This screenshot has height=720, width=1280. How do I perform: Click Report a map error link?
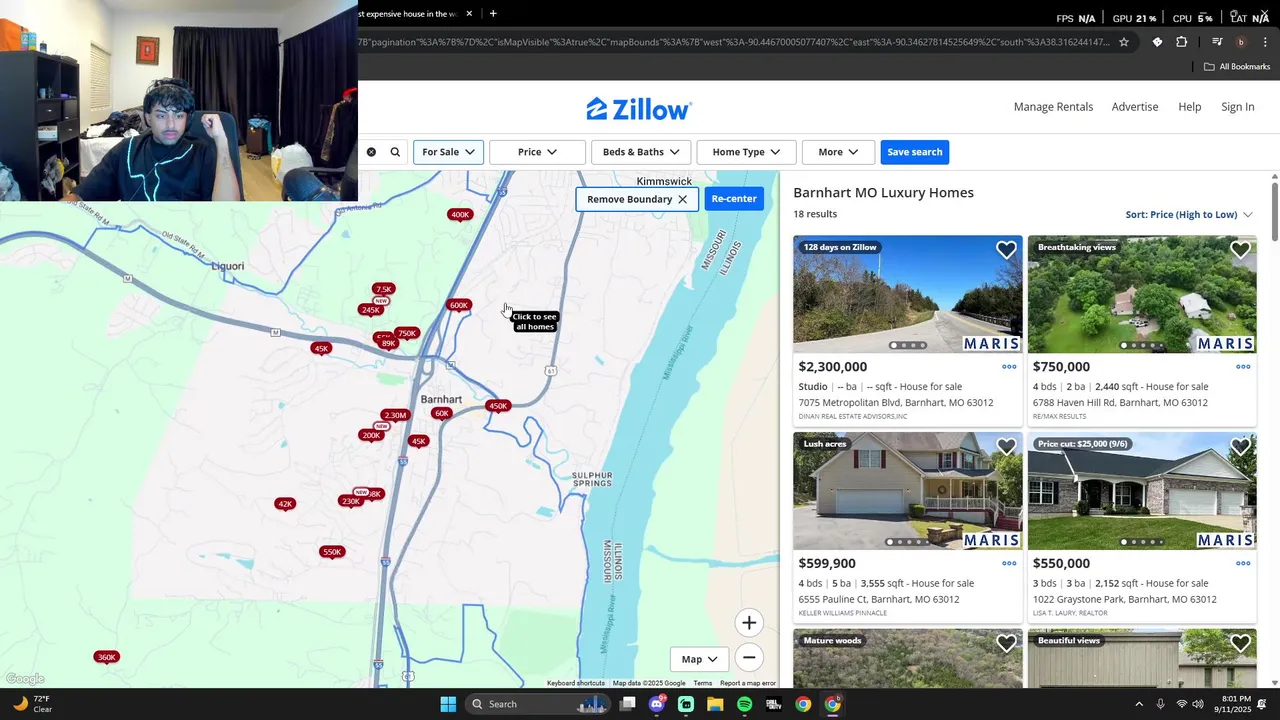point(748,683)
